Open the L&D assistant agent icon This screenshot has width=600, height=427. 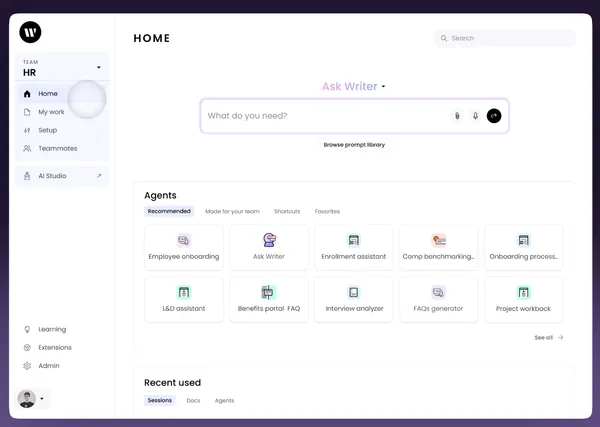184,293
